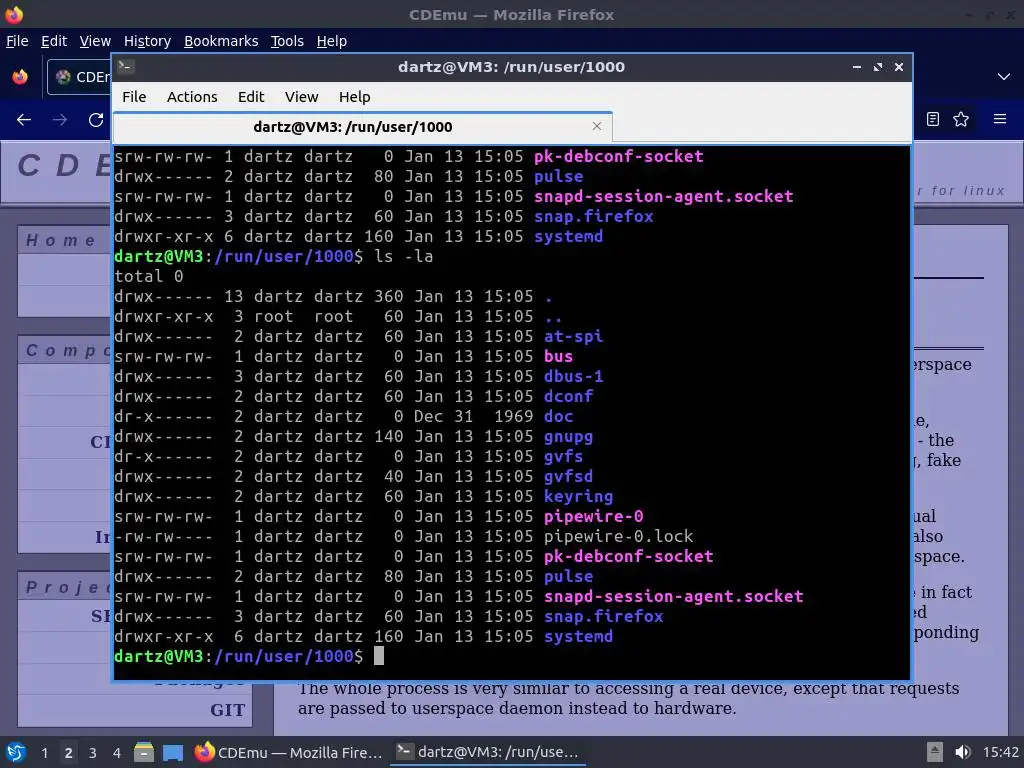Open Firefox Help menu

click(x=331, y=41)
